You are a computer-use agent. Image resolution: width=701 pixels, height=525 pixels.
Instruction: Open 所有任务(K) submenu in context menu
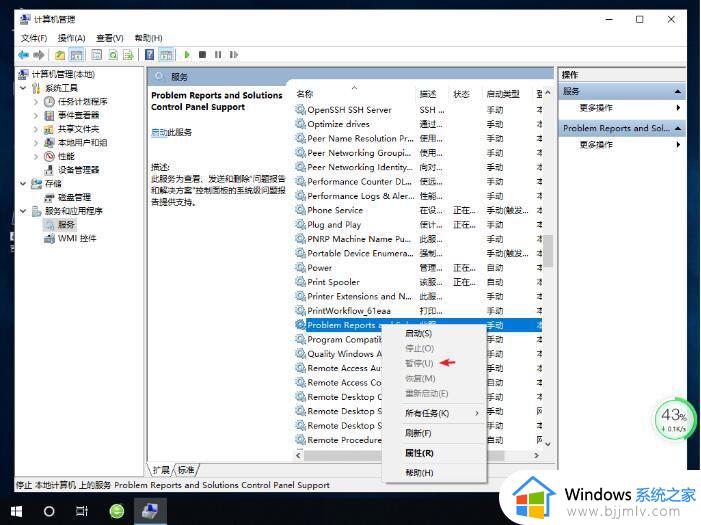[435, 413]
